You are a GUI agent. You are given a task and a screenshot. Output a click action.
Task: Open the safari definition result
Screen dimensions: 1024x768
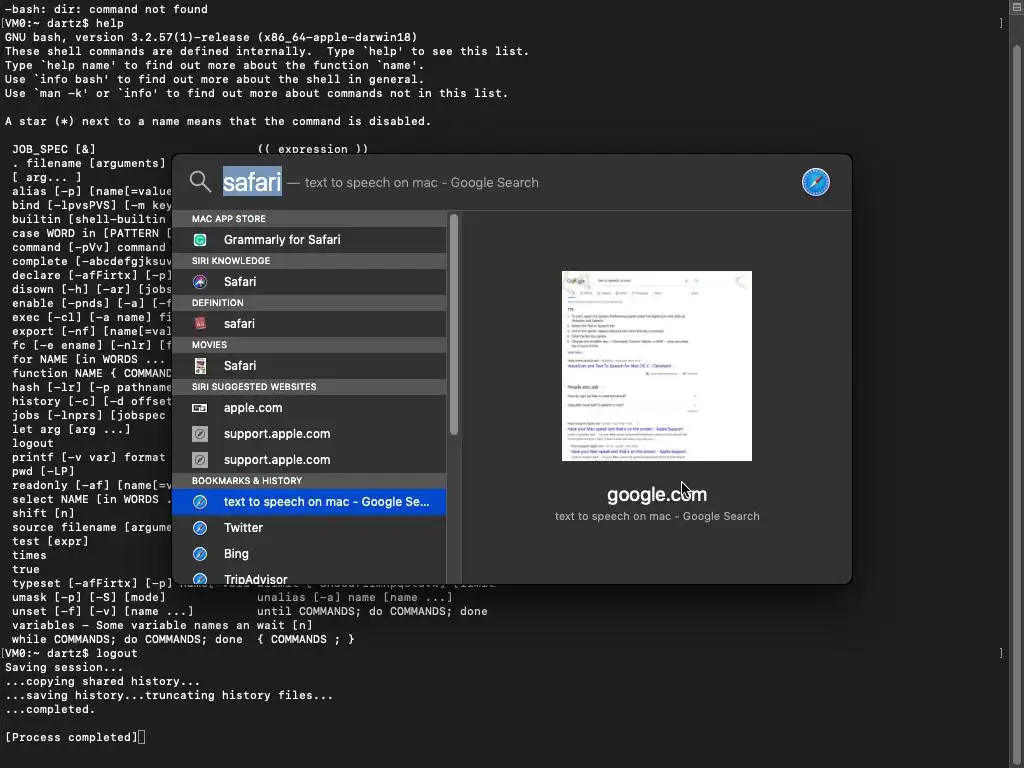310,323
